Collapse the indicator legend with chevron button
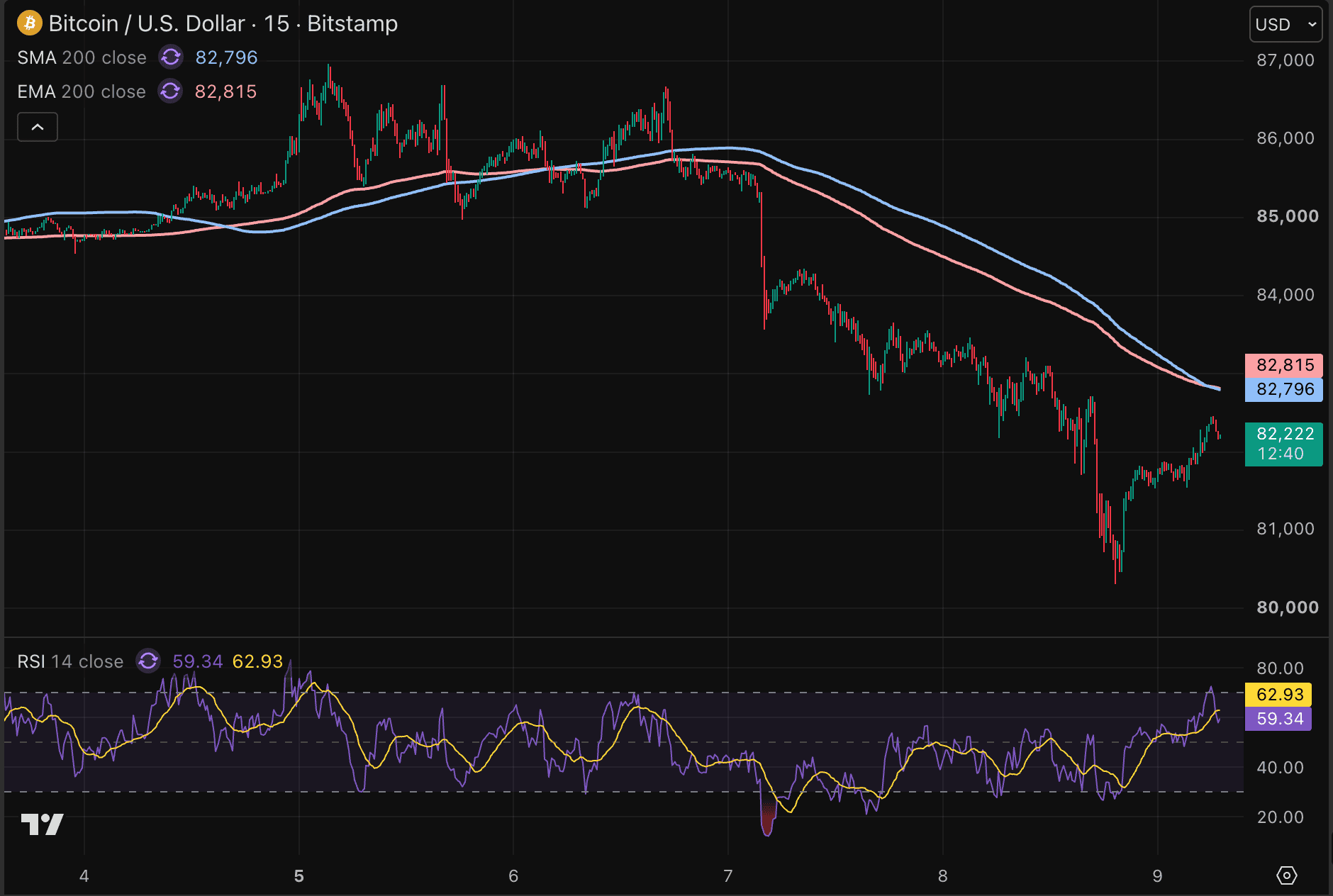This screenshot has width=1333, height=896. pos(38,127)
